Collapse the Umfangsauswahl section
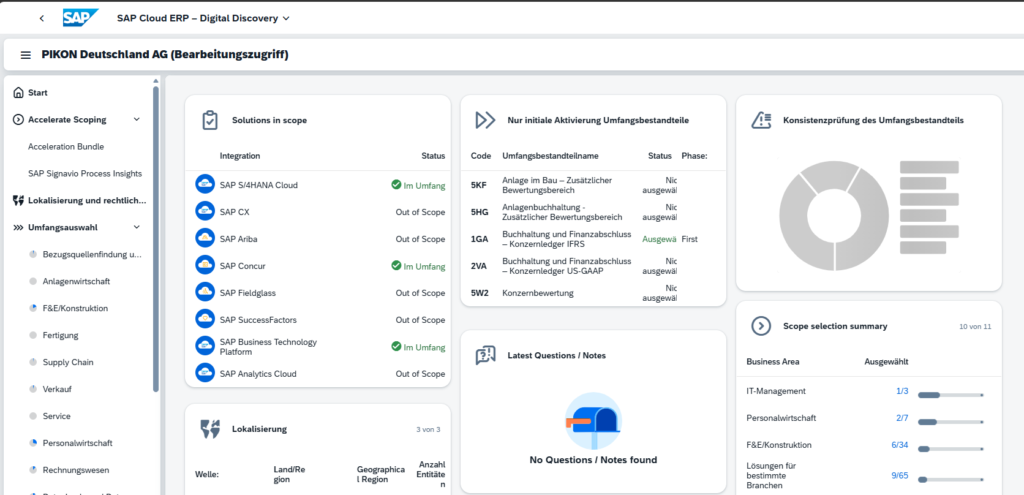This screenshot has width=1024, height=495. 136,227
